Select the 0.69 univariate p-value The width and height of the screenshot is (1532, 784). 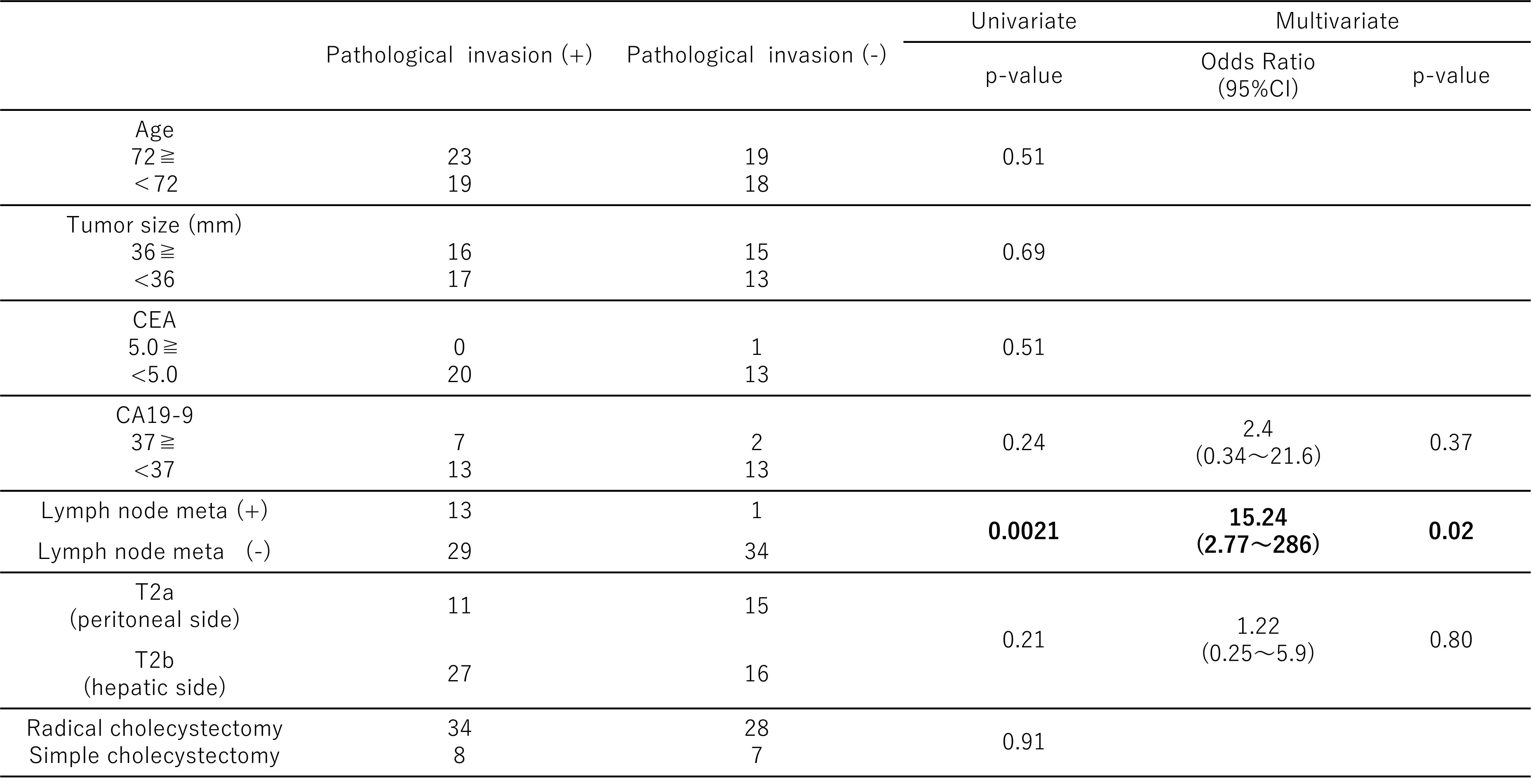[x=1023, y=252]
